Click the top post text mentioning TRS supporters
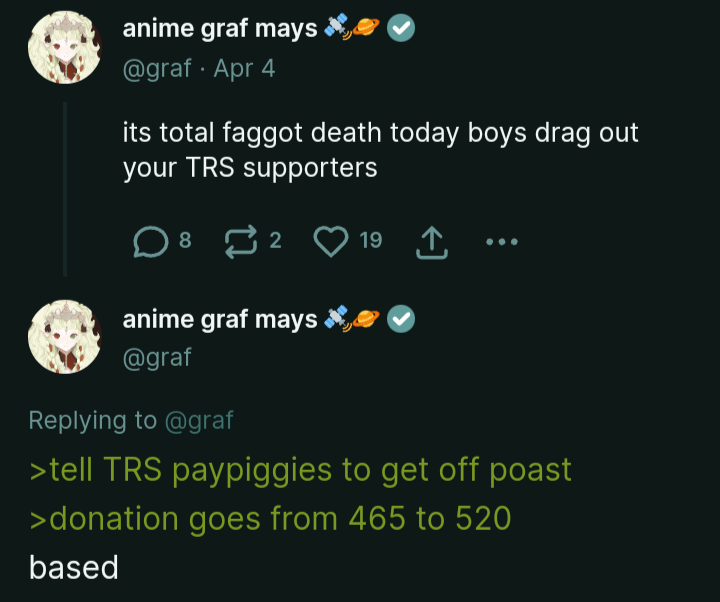 [x=380, y=150]
